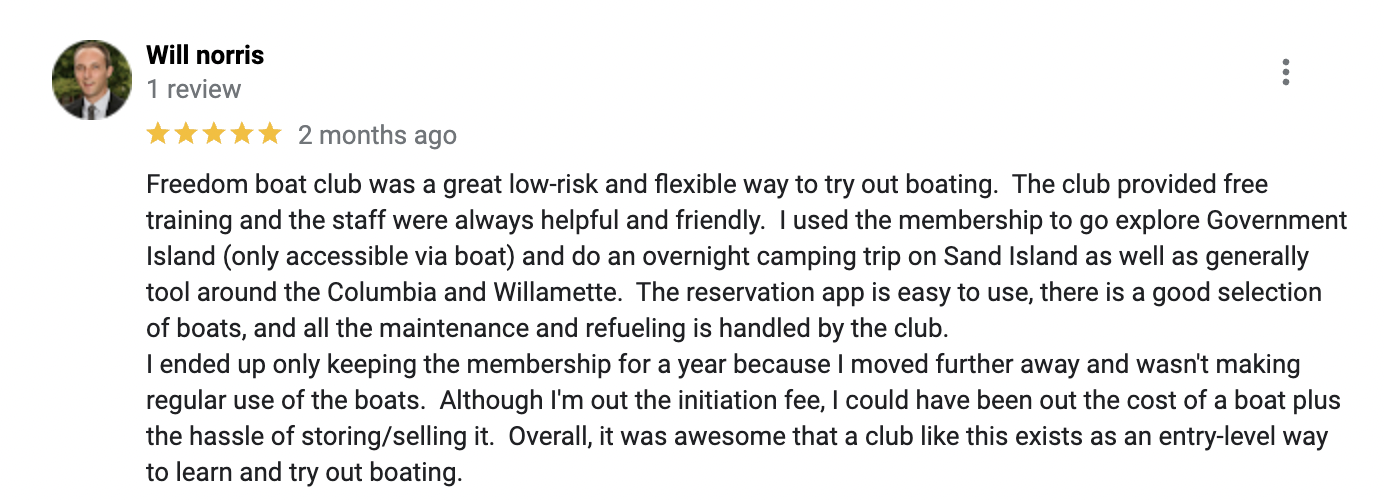Click the fifth gold rating star

270,134
